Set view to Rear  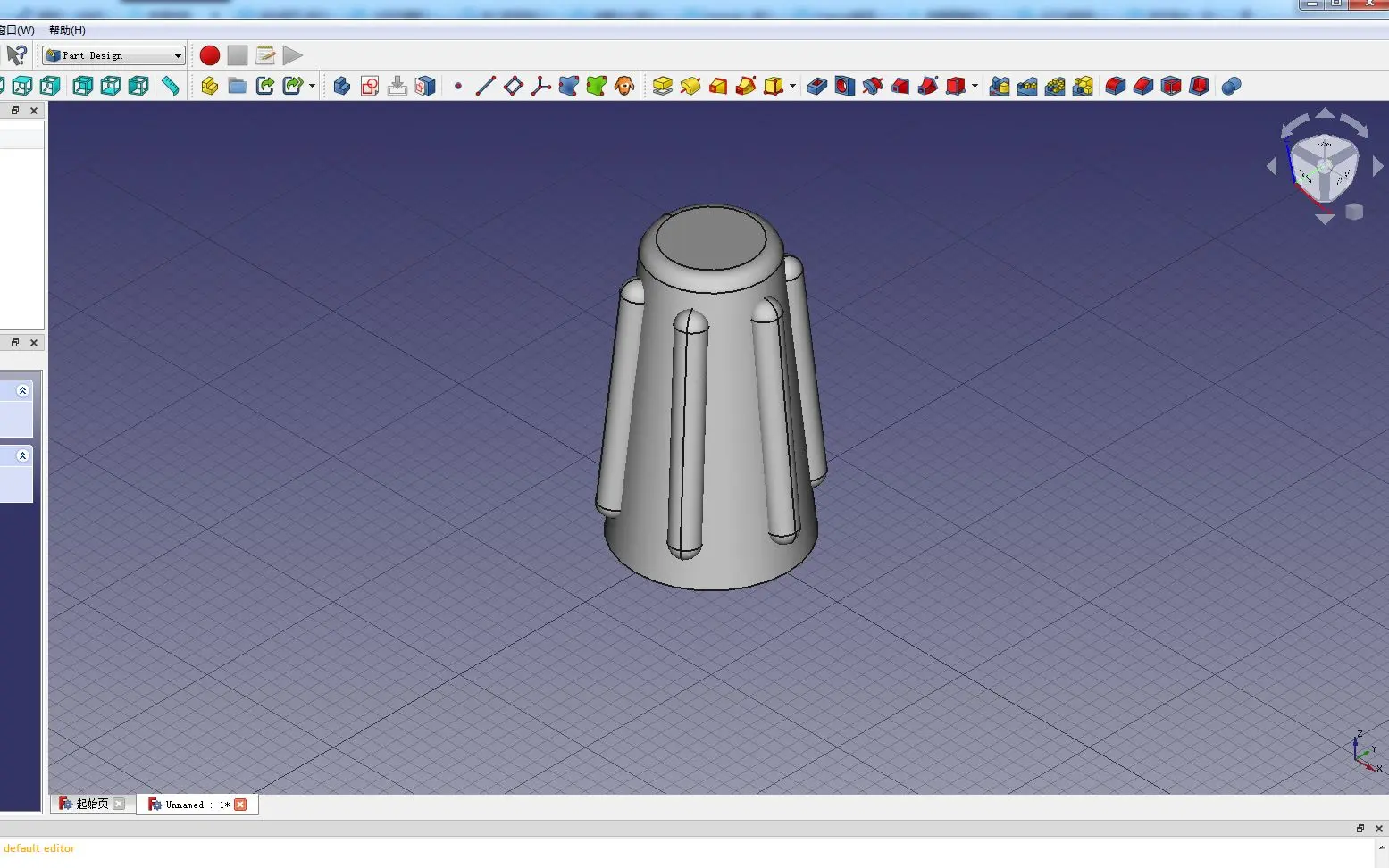pos(82,86)
